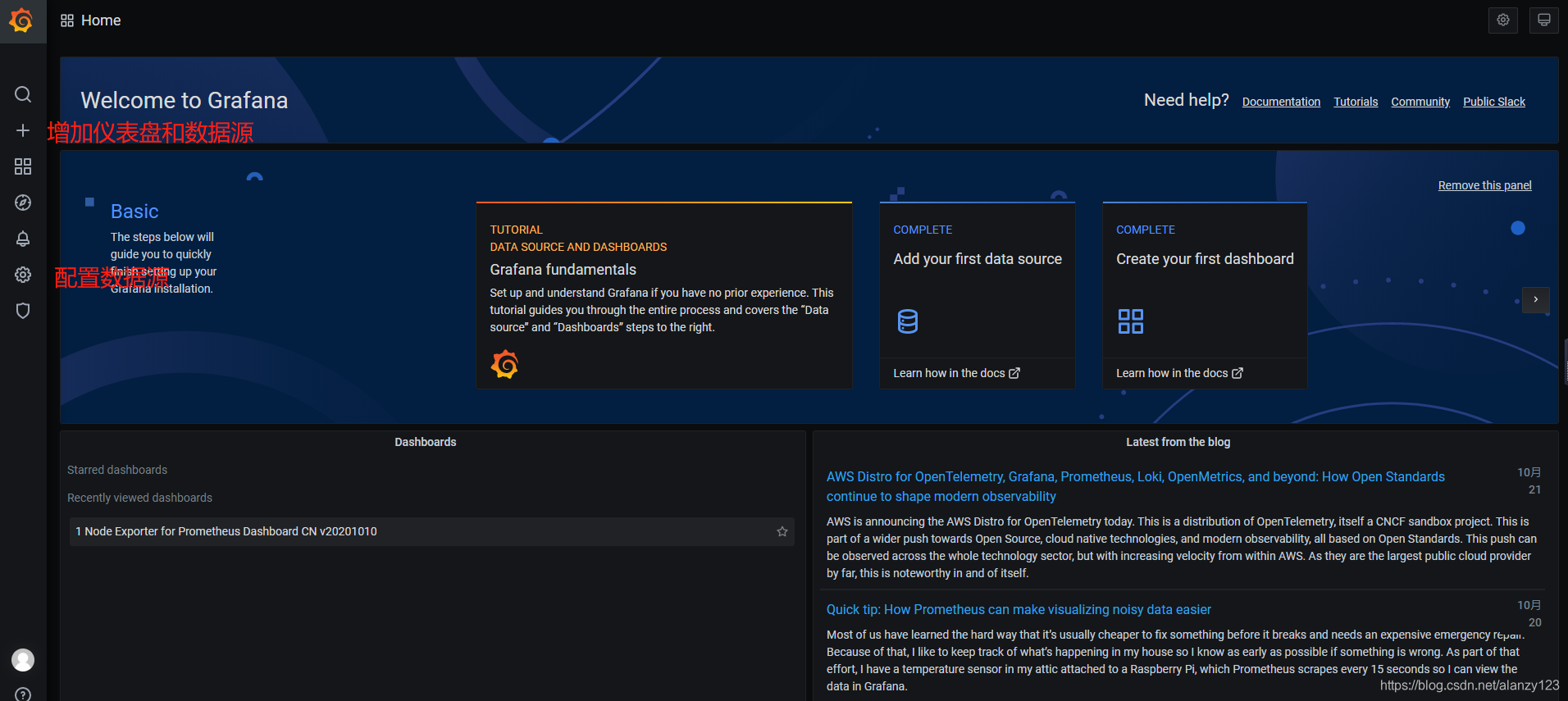Open the Create plus menu

[x=23, y=130]
